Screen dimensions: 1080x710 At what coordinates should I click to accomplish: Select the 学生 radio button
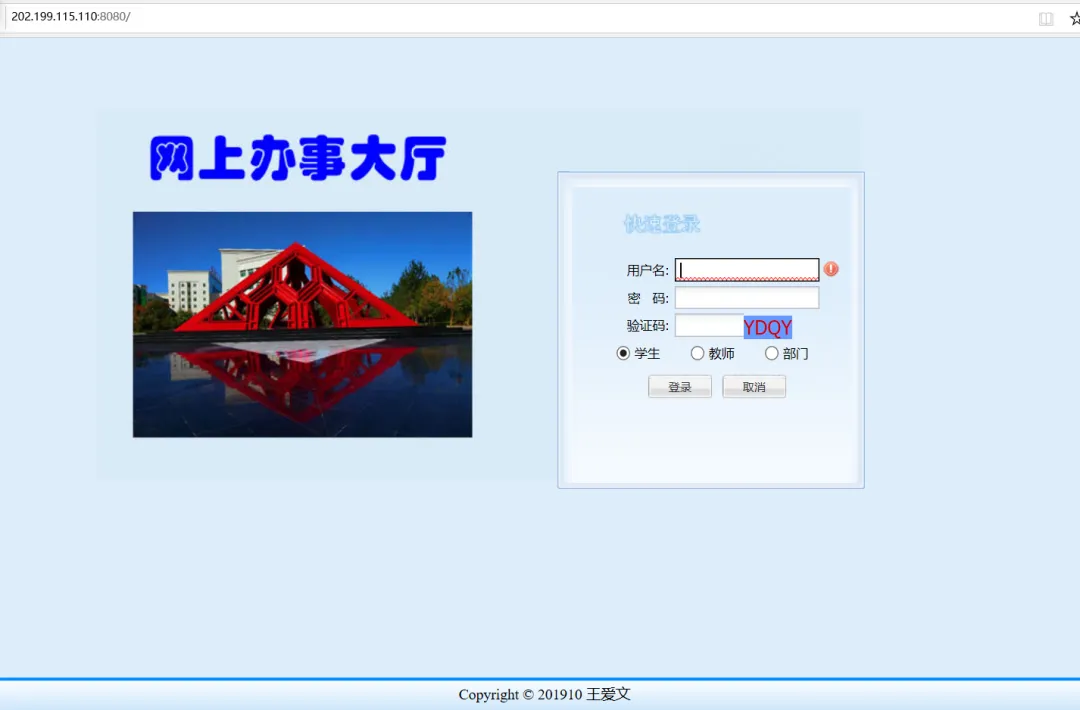coord(623,353)
